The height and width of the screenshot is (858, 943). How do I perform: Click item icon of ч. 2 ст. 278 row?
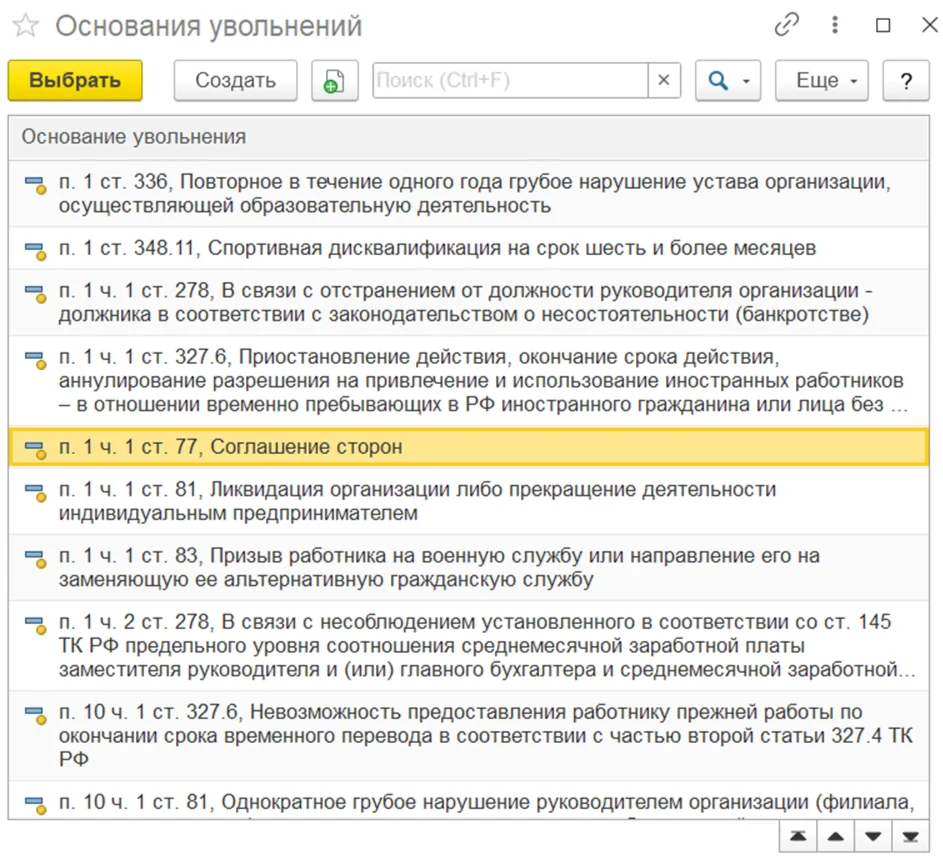(35, 625)
